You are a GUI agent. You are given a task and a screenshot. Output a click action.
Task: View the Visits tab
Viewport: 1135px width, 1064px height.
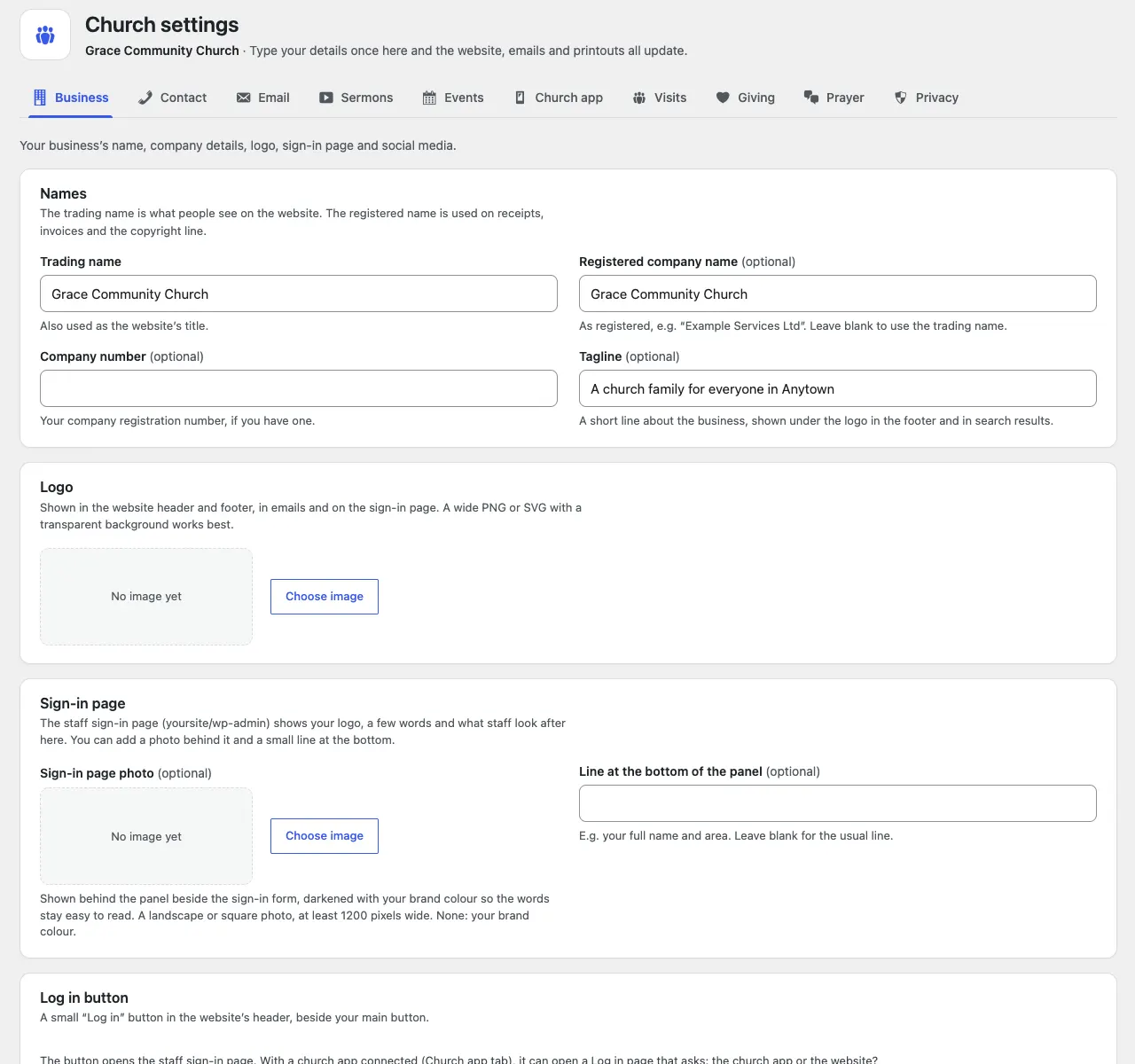[x=659, y=98]
